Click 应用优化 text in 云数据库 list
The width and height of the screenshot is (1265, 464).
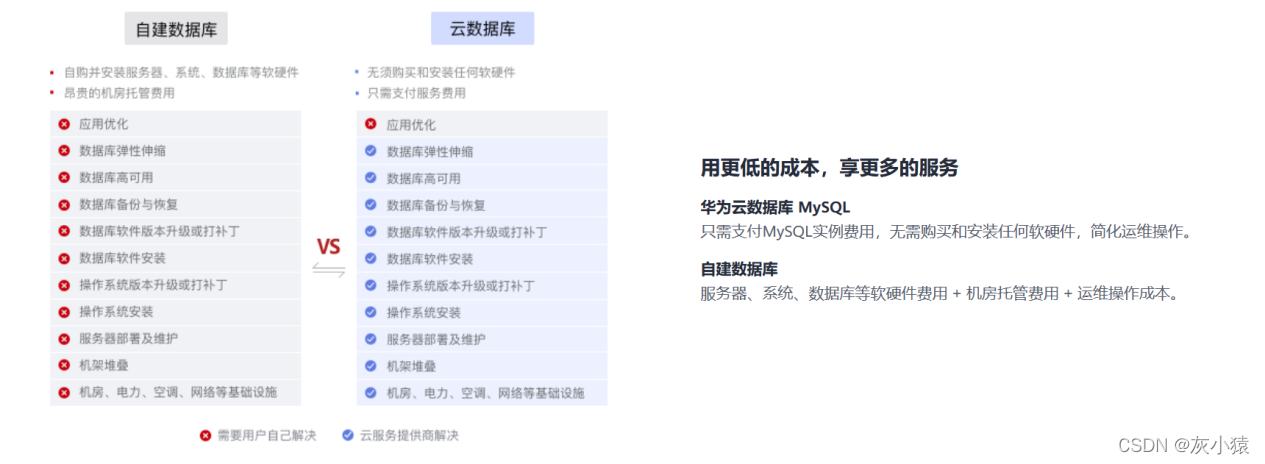411,125
